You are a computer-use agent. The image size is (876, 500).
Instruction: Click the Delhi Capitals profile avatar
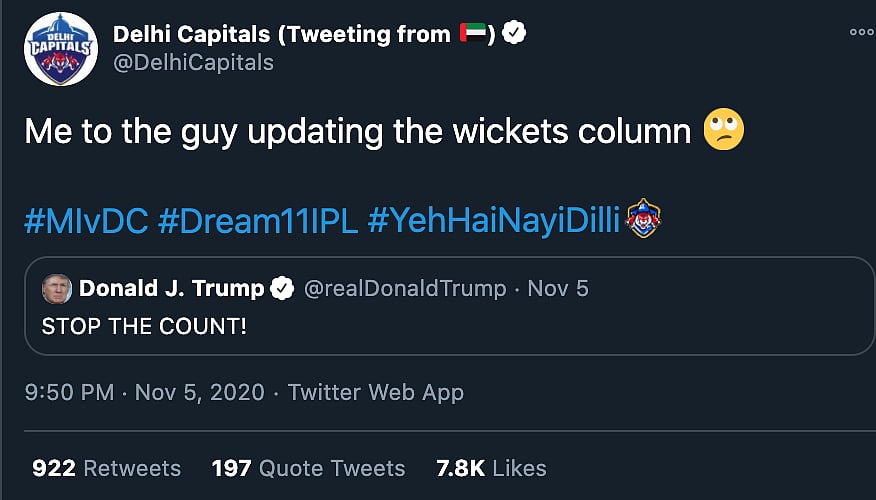click(x=61, y=49)
